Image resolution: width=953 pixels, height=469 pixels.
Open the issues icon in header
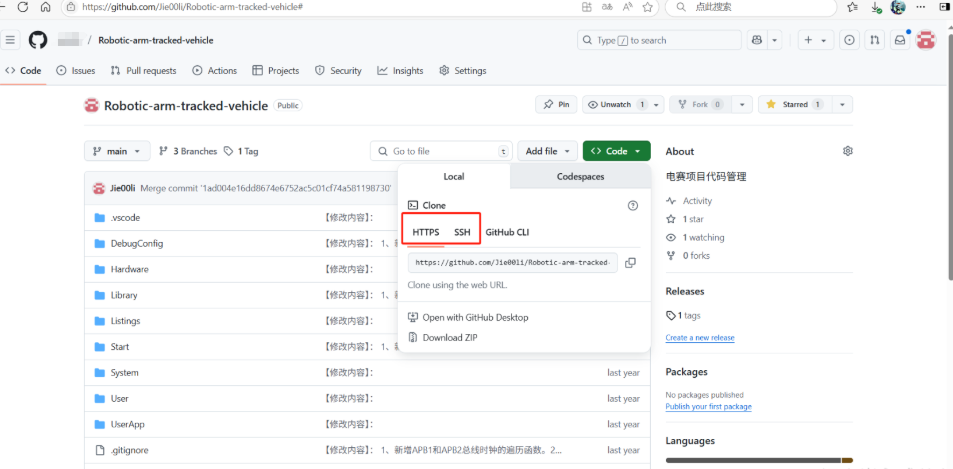click(849, 40)
